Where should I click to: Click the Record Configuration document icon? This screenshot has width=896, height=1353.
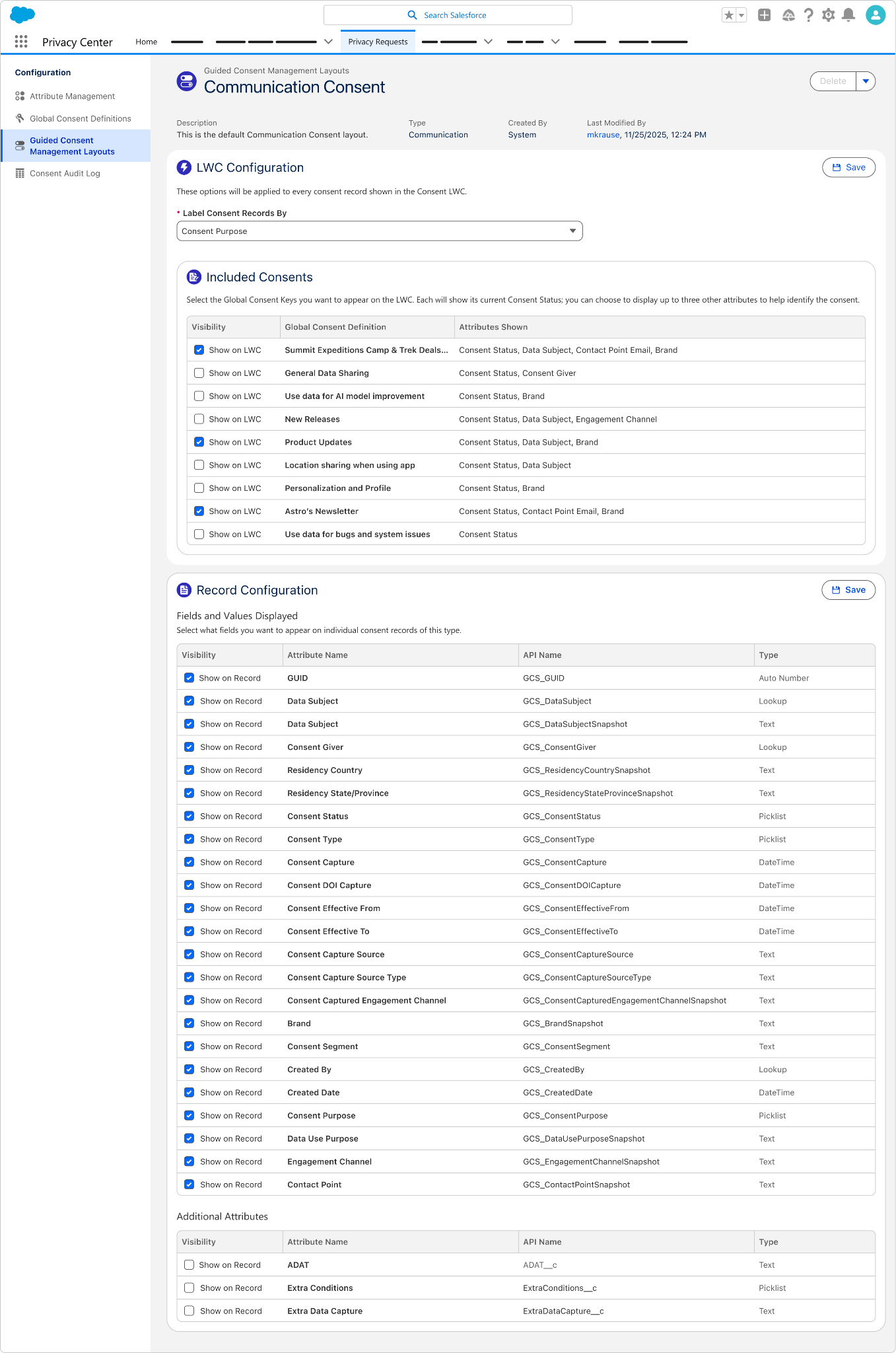184,590
